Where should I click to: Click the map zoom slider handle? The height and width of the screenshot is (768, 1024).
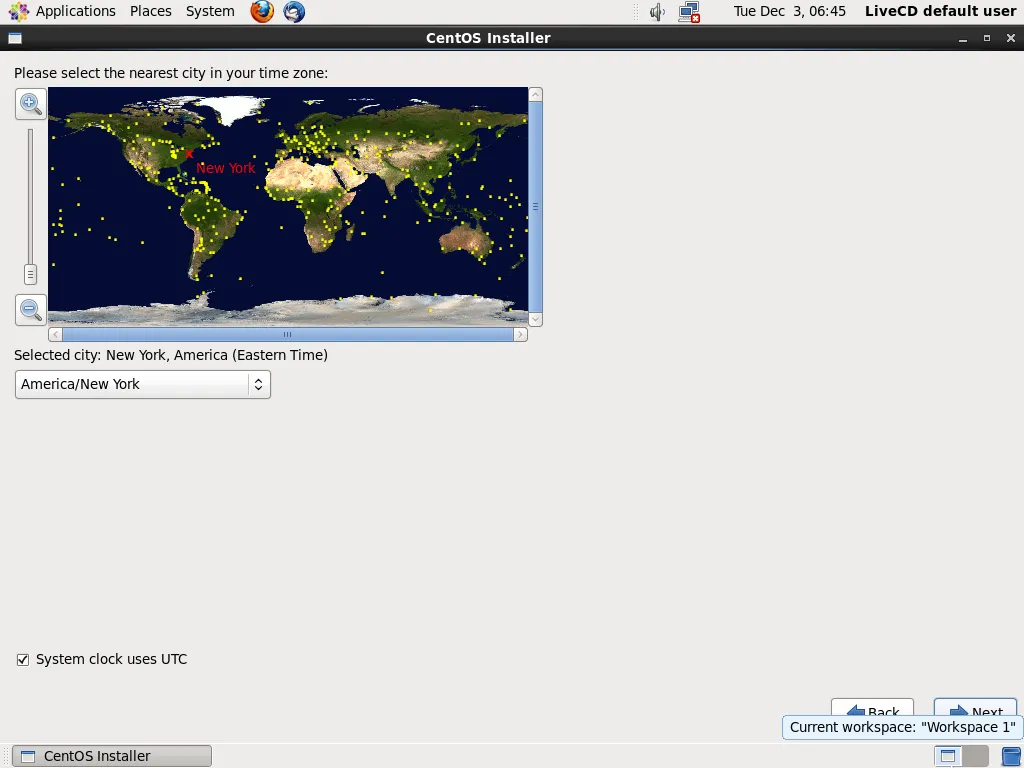[x=31, y=274]
